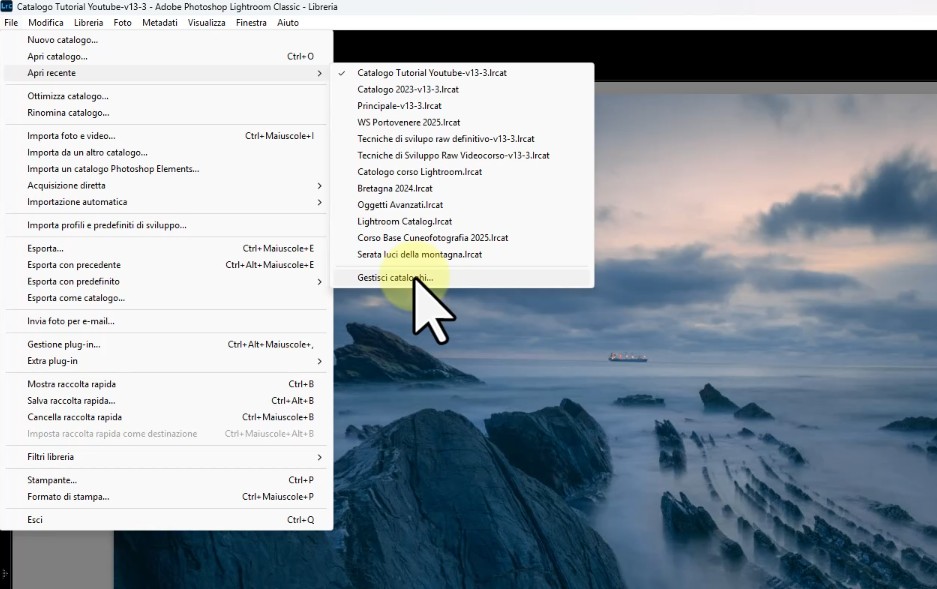Image resolution: width=937 pixels, height=589 pixels.
Task: Expand Acquisizione diretta submenu
Action: pos(166,186)
